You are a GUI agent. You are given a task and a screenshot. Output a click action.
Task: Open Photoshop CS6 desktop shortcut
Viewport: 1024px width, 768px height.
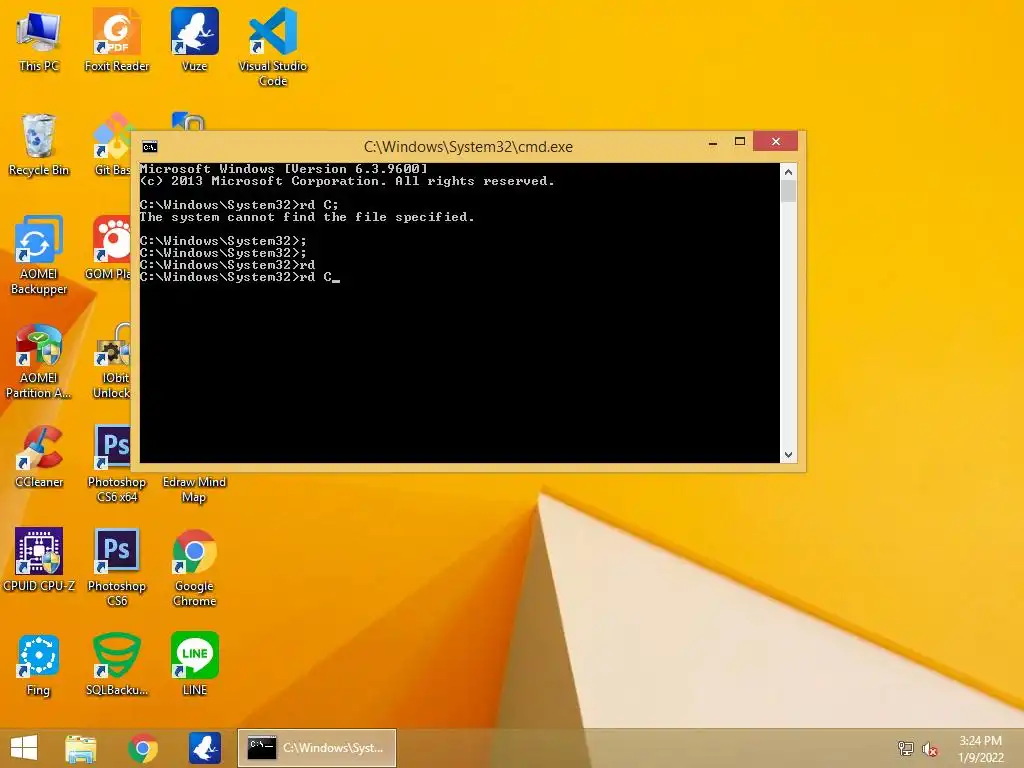pyautogui.click(x=116, y=568)
